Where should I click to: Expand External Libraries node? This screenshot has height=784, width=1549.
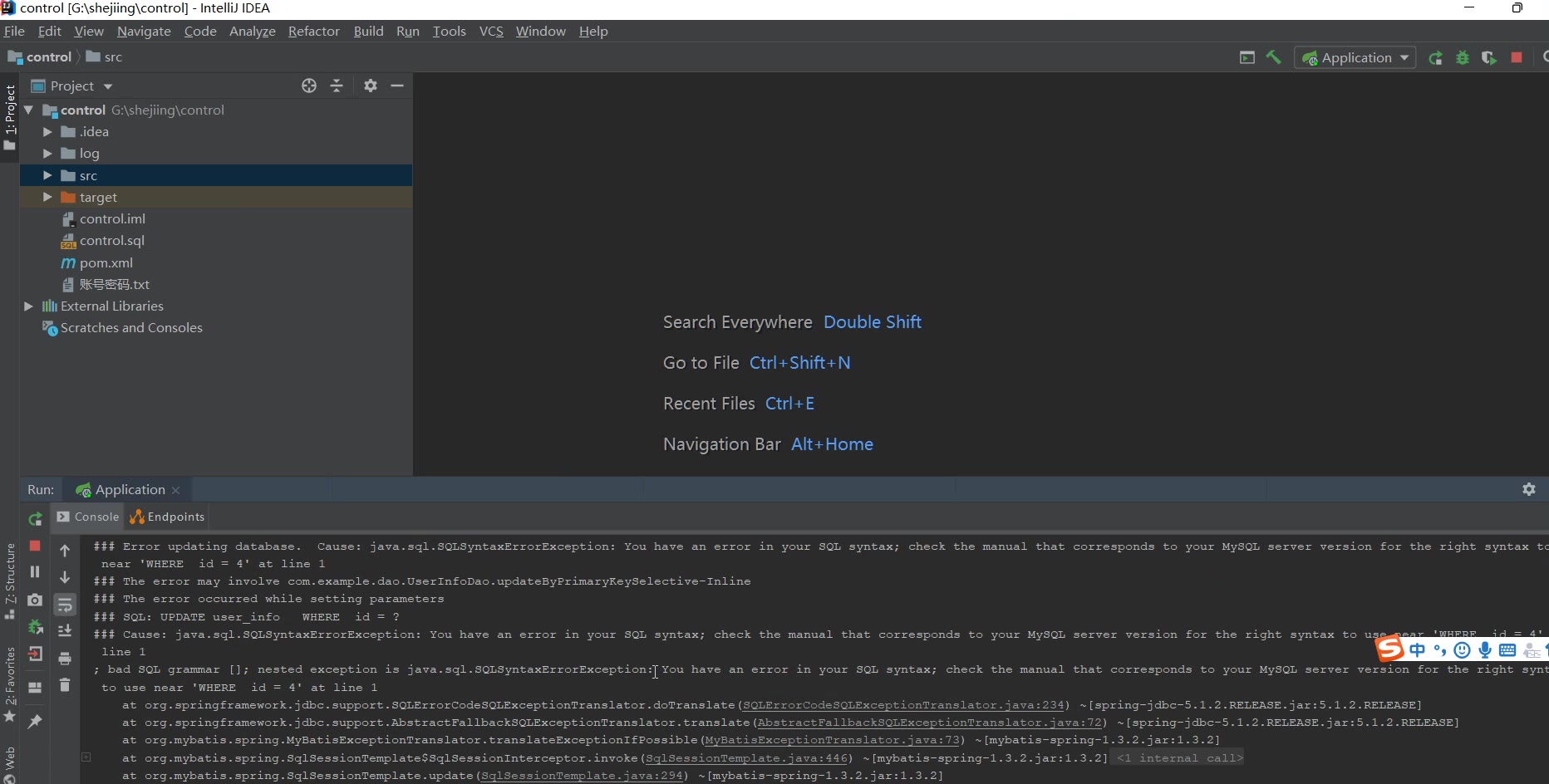click(x=28, y=306)
